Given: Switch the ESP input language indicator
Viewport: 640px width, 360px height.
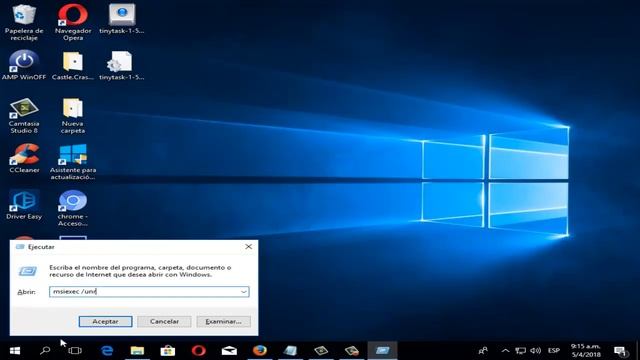Looking at the screenshot, I should coord(554,351).
